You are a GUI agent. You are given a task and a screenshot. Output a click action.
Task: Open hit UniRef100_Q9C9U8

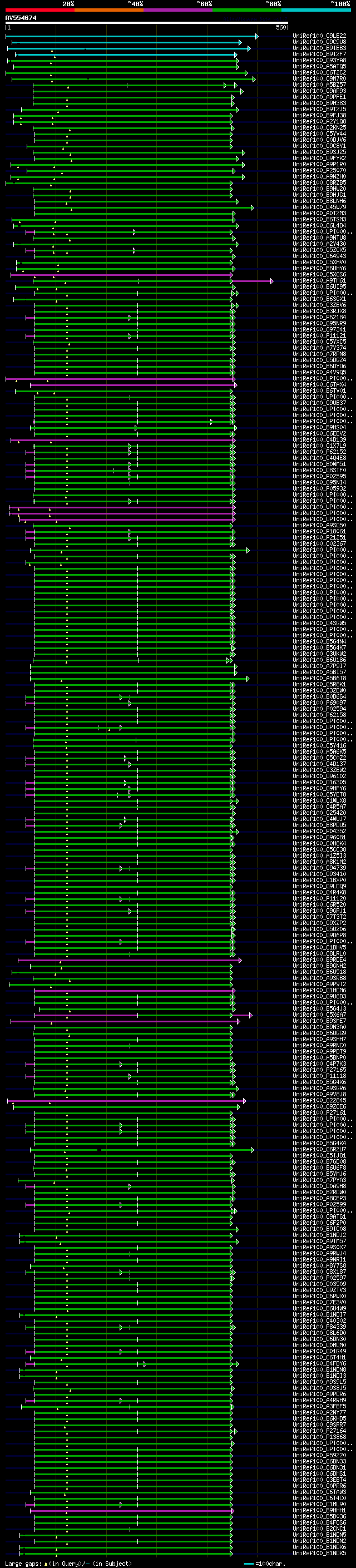coord(319,42)
